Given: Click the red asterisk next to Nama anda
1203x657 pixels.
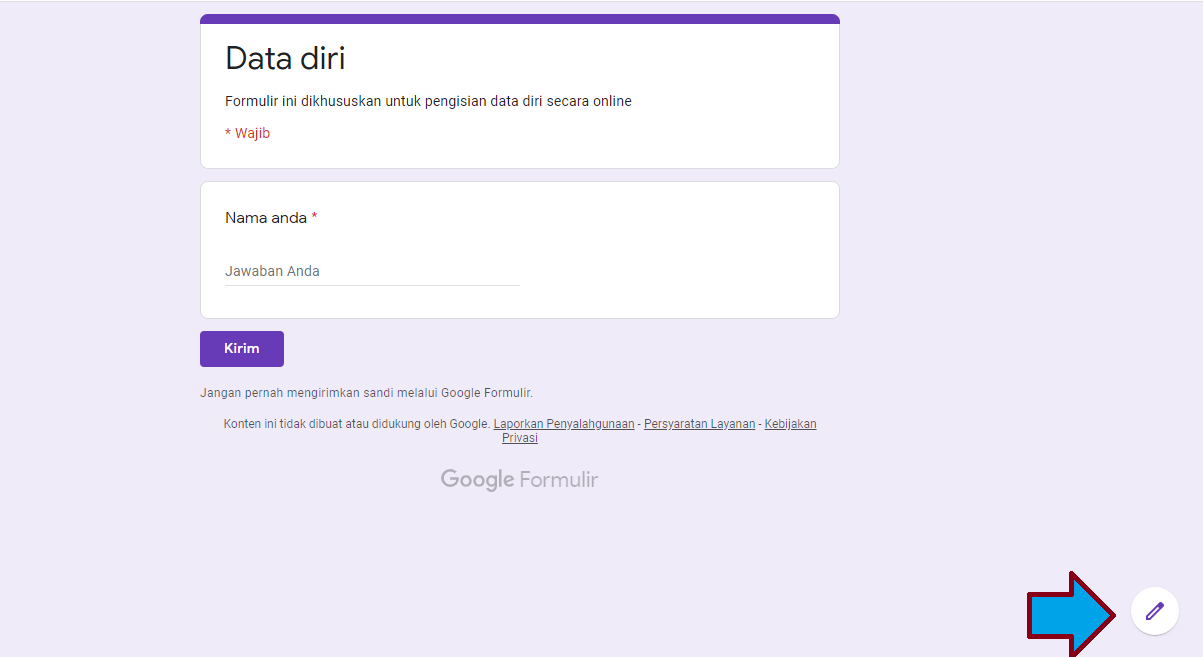Looking at the screenshot, I should point(312,217).
